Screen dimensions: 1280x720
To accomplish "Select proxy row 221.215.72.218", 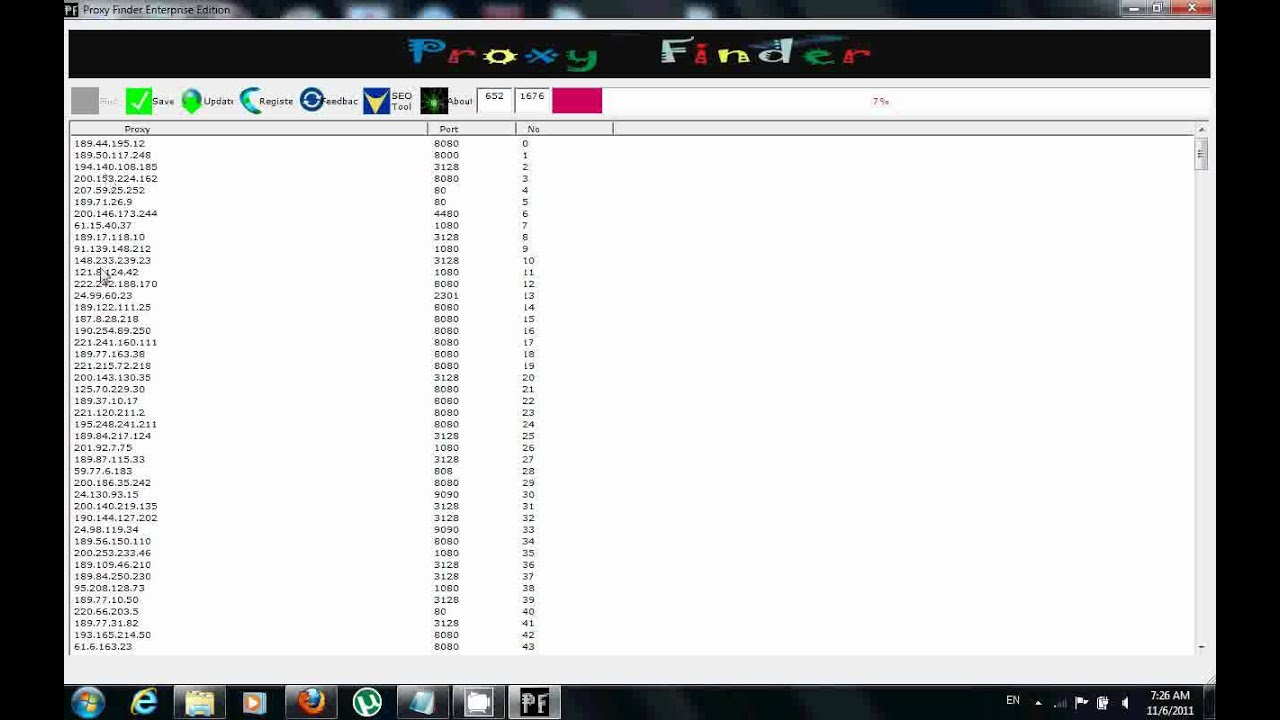I will pyautogui.click(x=112, y=366).
